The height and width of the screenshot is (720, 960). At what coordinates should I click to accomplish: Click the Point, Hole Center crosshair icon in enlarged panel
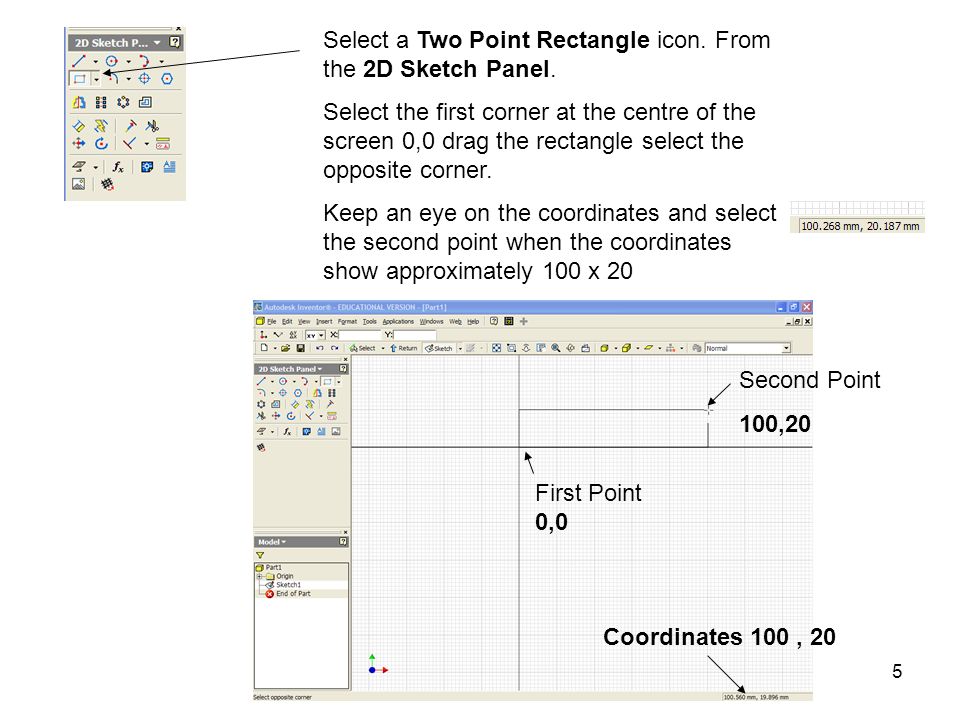[x=144, y=78]
